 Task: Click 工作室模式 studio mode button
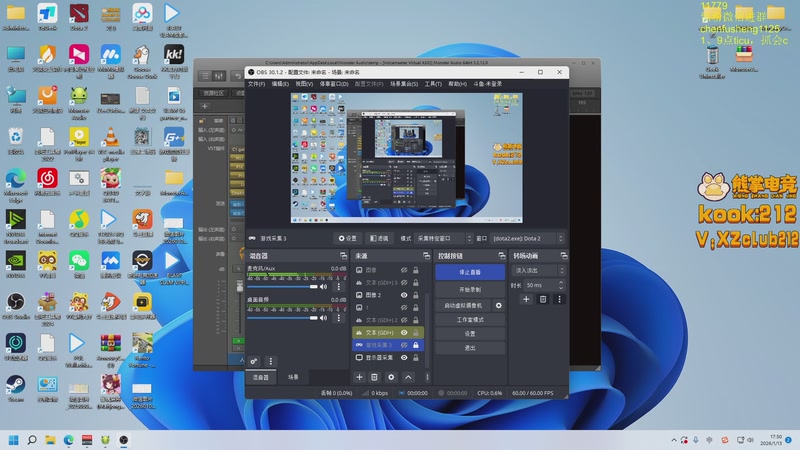[470, 319]
